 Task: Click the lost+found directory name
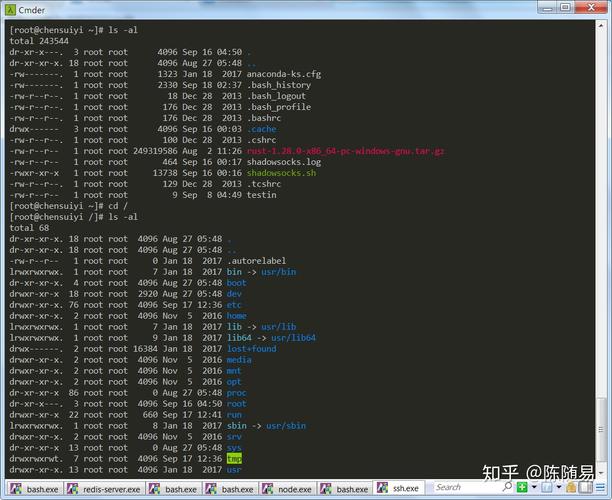point(252,349)
